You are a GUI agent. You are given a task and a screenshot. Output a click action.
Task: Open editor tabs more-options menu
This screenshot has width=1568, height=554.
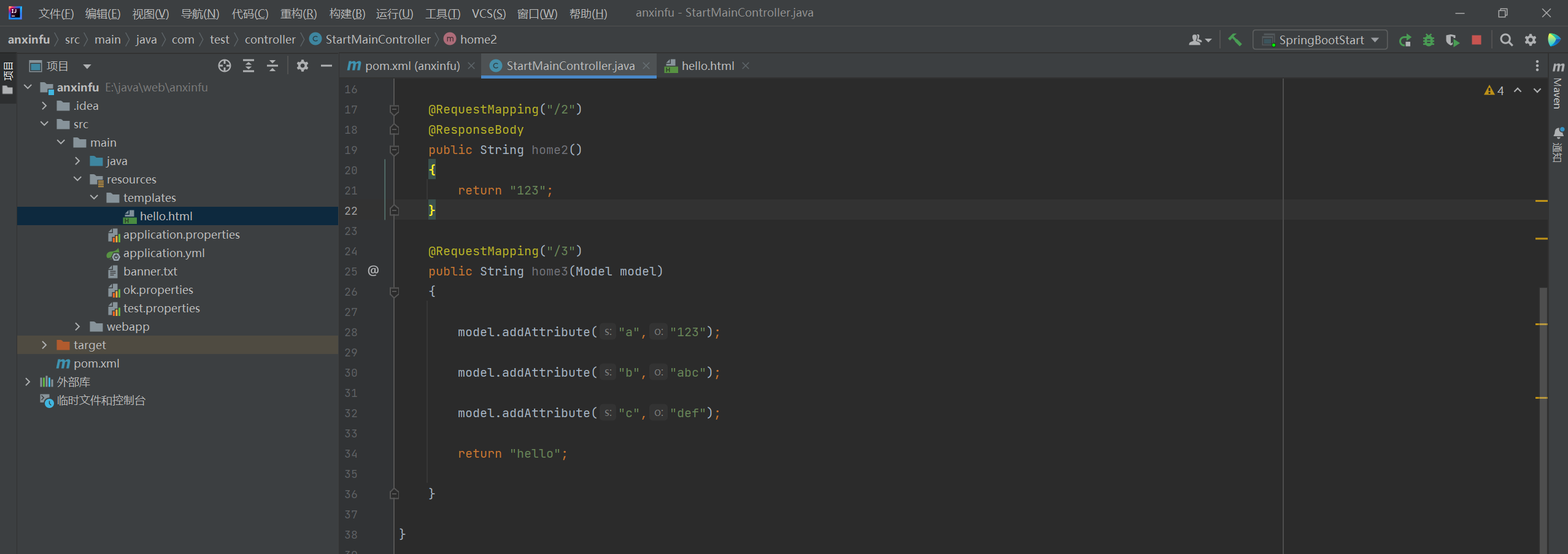(1537, 66)
